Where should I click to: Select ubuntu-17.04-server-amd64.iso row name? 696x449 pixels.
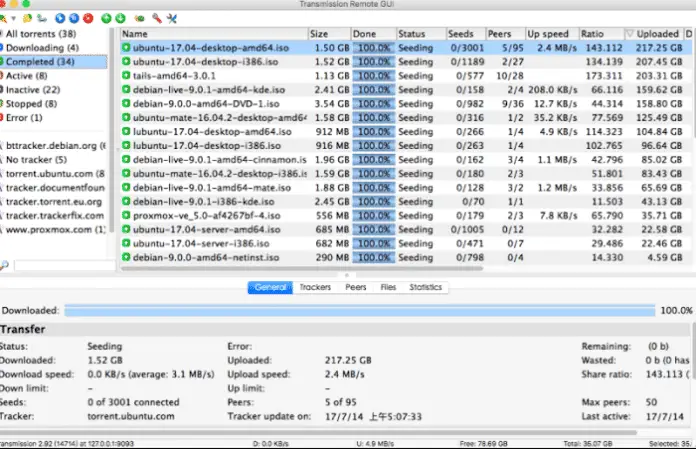(x=206, y=229)
